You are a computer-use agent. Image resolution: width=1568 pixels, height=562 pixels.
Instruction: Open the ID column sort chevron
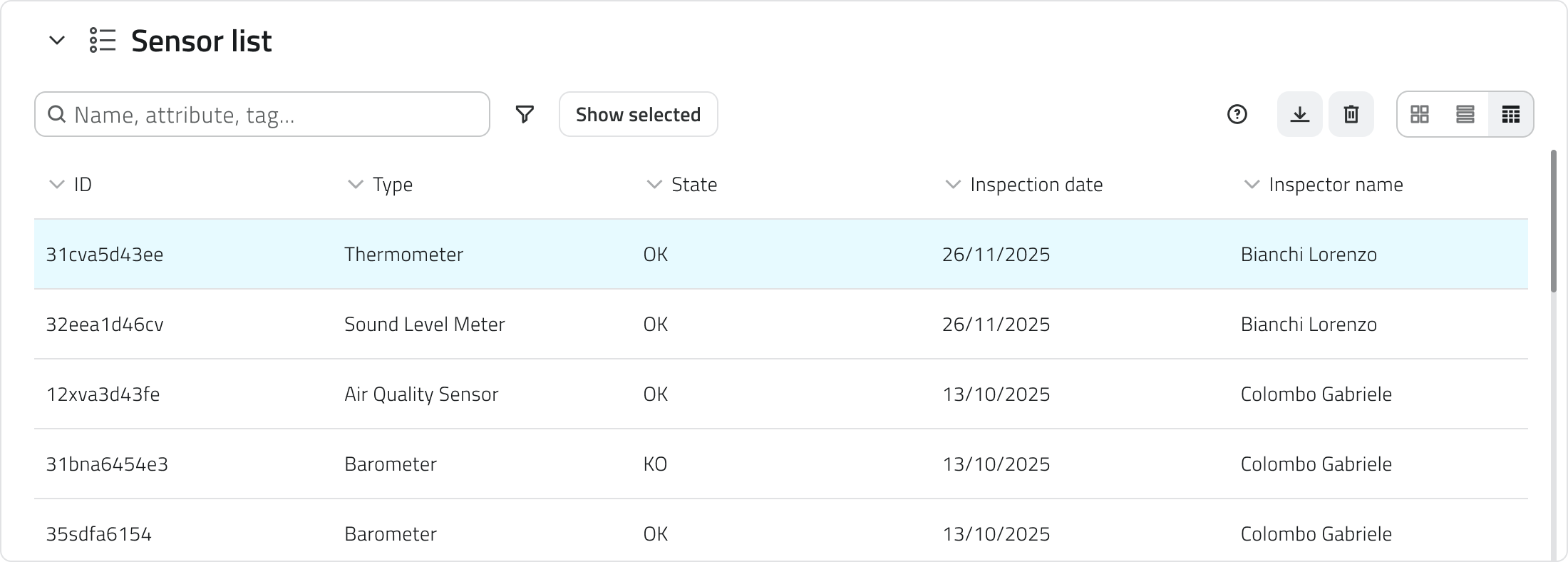[x=56, y=185]
